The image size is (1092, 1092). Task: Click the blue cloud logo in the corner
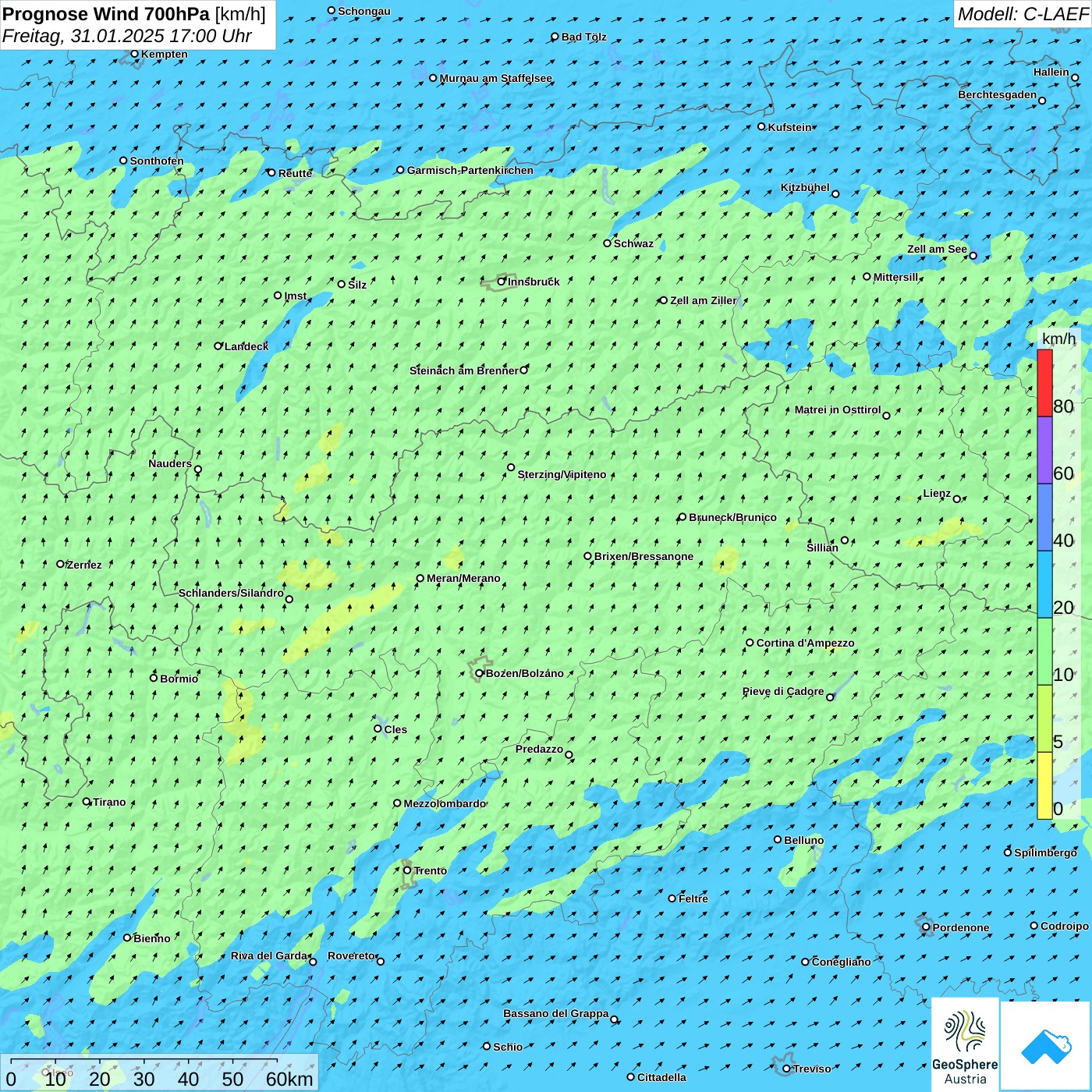(x=1045, y=1046)
